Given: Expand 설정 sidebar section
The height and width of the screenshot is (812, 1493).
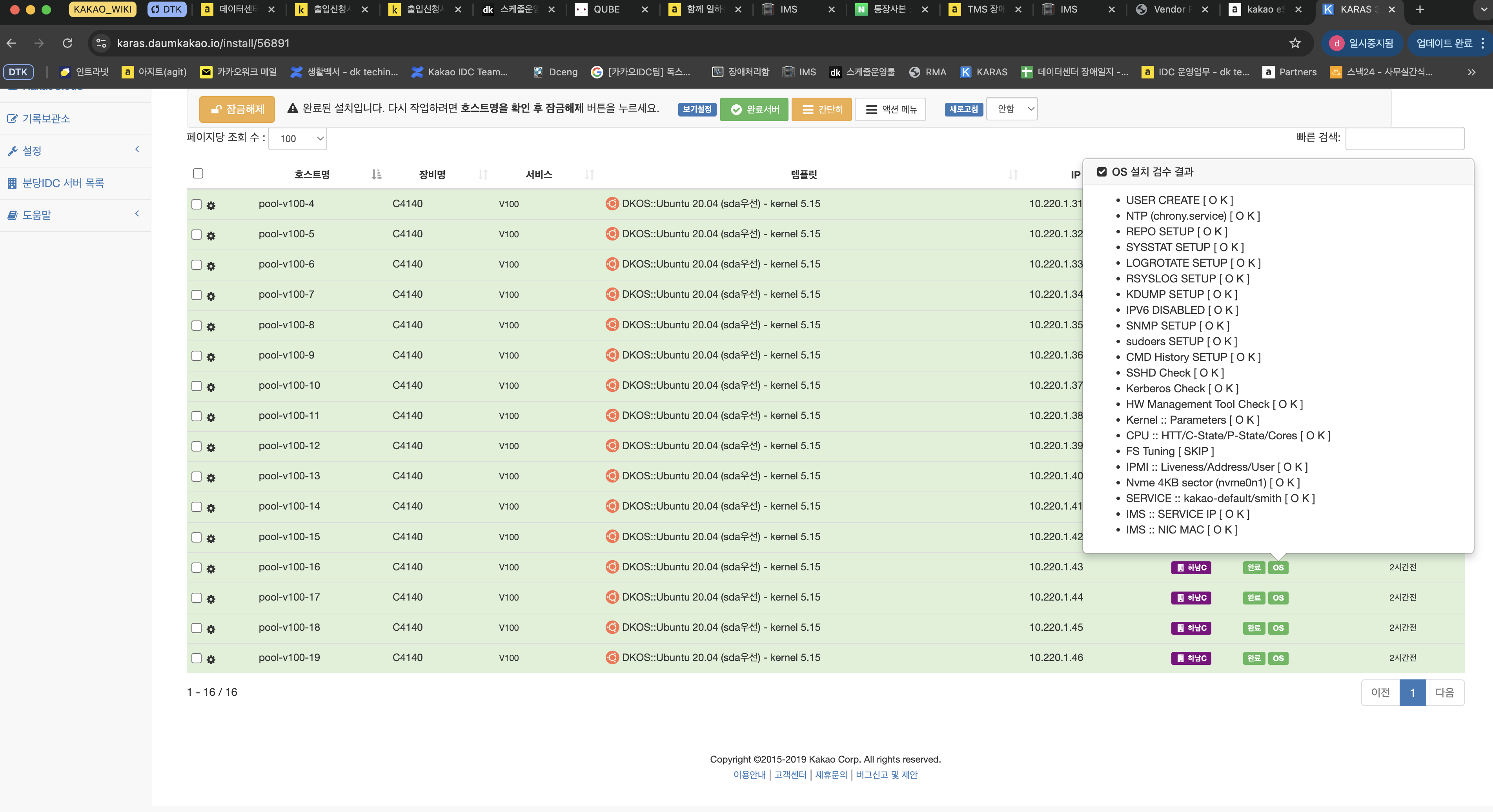Looking at the screenshot, I should (75, 151).
